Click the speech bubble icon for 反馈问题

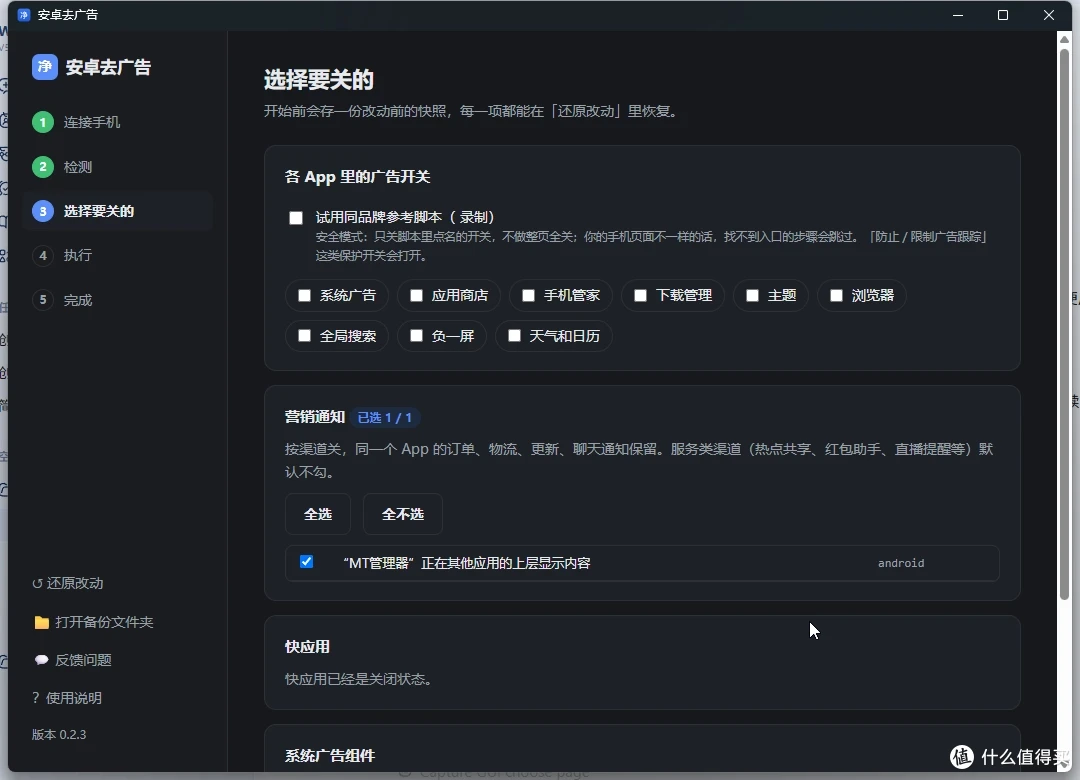pyautogui.click(x=41, y=660)
